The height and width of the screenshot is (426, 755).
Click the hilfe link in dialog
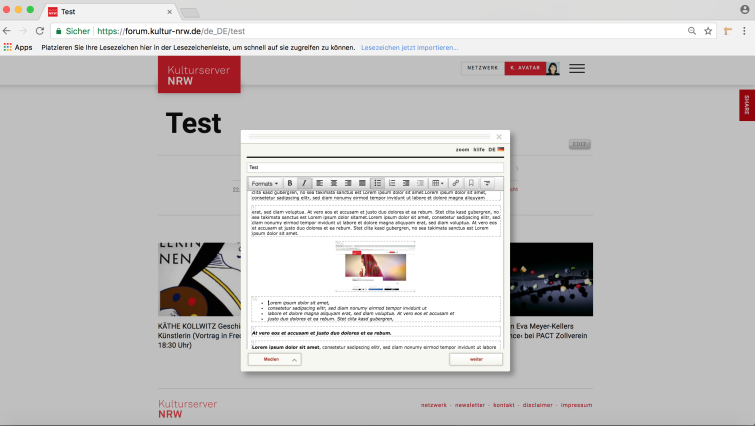(x=479, y=149)
